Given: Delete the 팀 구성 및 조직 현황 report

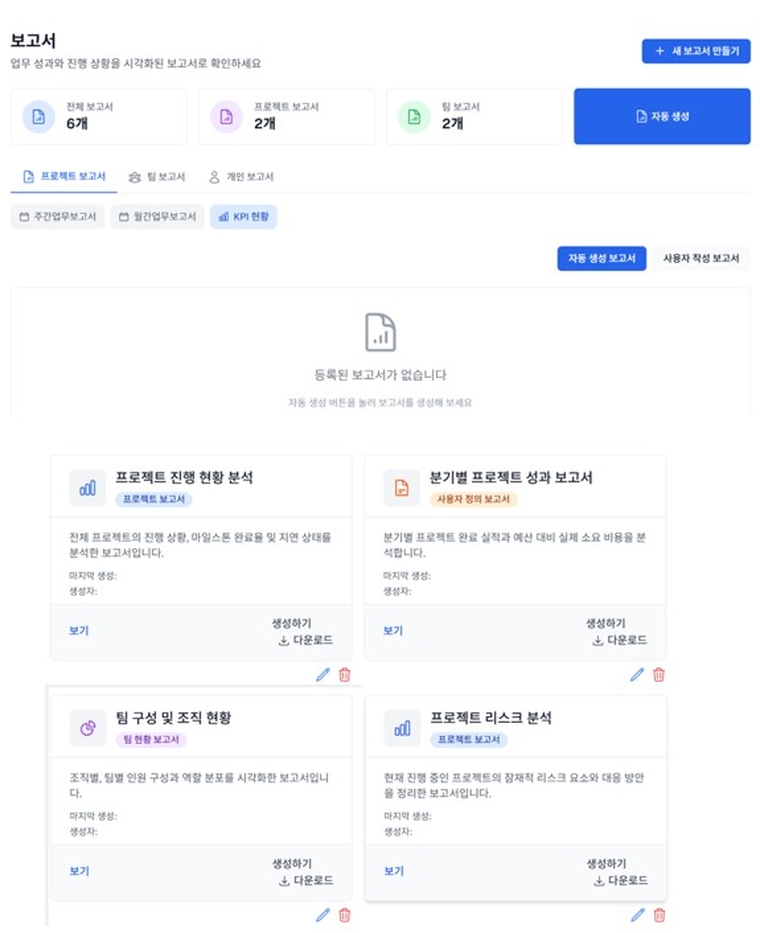Looking at the screenshot, I should coord(345,914).
